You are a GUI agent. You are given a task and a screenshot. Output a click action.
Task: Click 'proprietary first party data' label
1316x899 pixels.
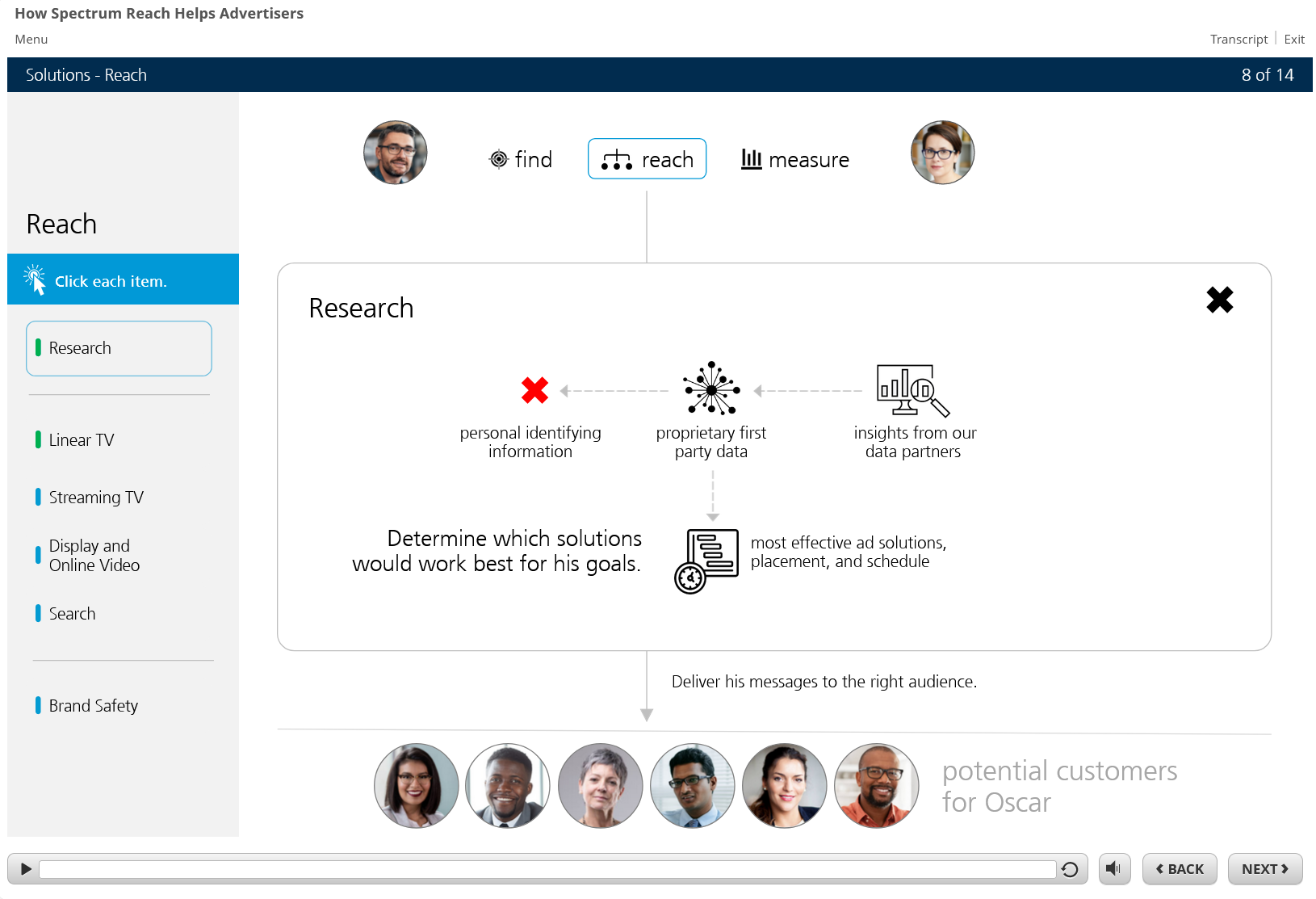click(711, 443)
